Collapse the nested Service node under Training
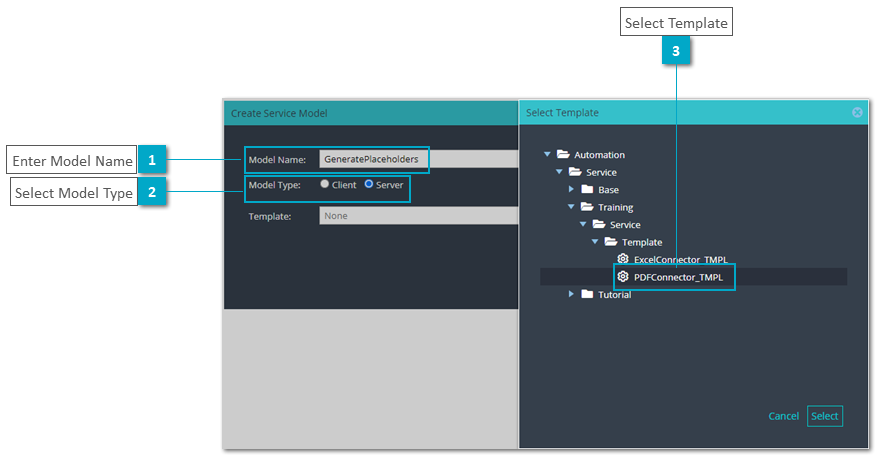Viewport: 878px width, 458px height. click(x=583, y=224)
